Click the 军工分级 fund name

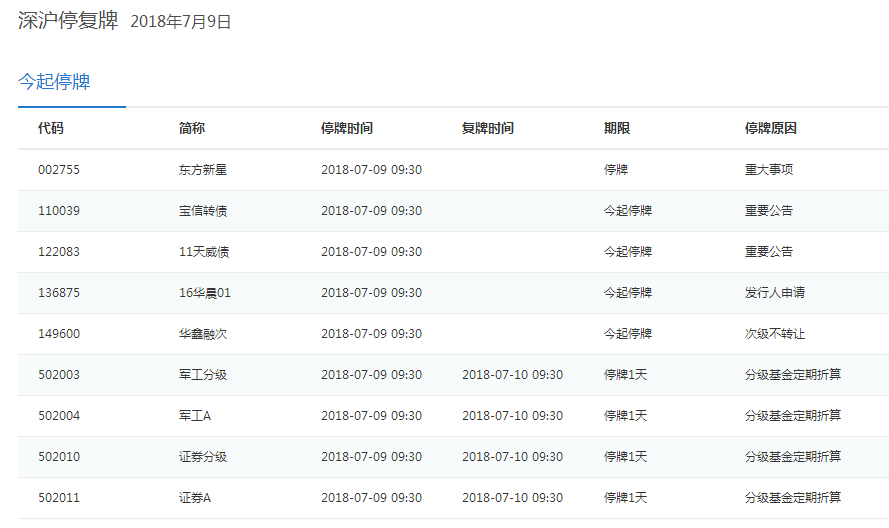tap(203, 375)
